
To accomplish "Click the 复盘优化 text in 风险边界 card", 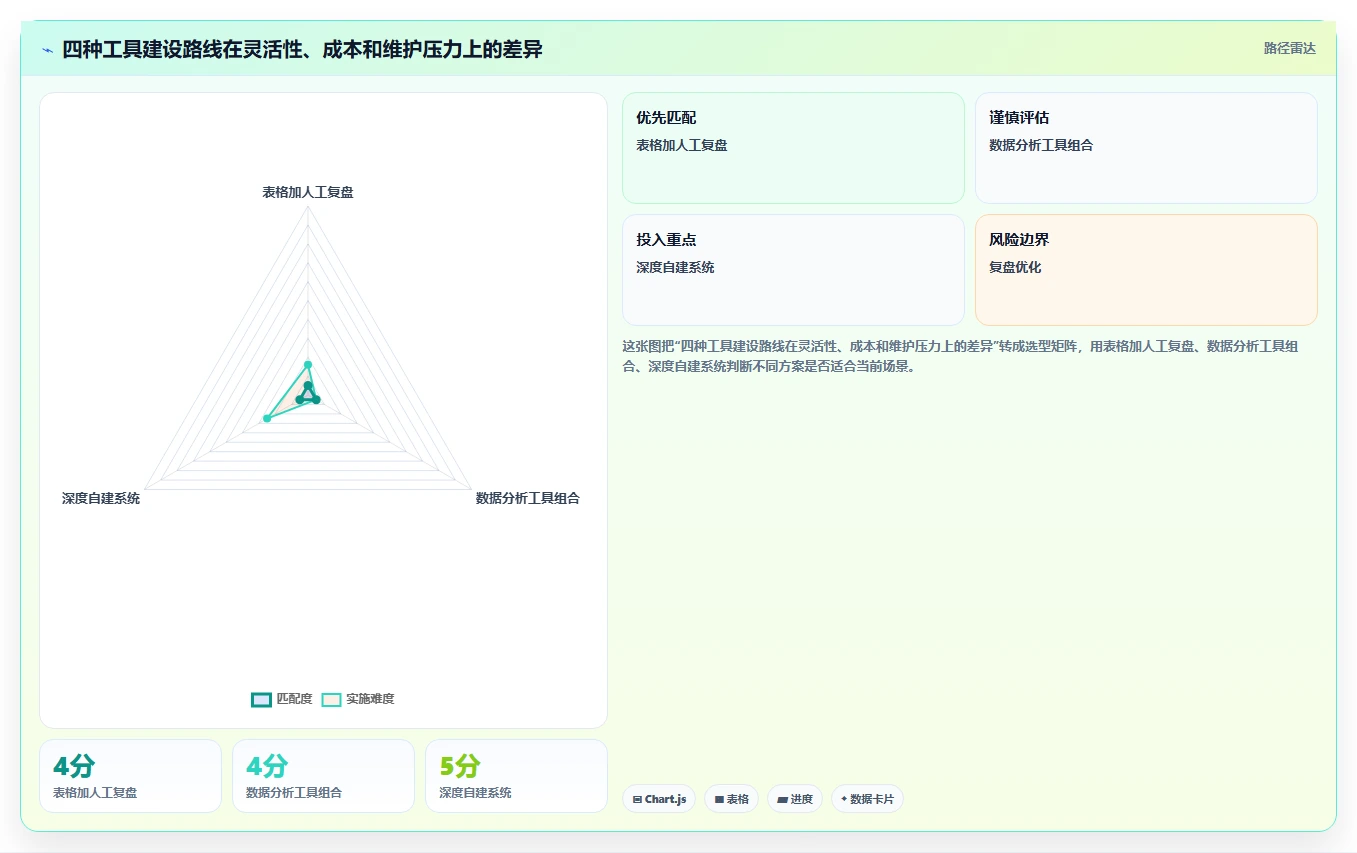I will click(1015, 268).
